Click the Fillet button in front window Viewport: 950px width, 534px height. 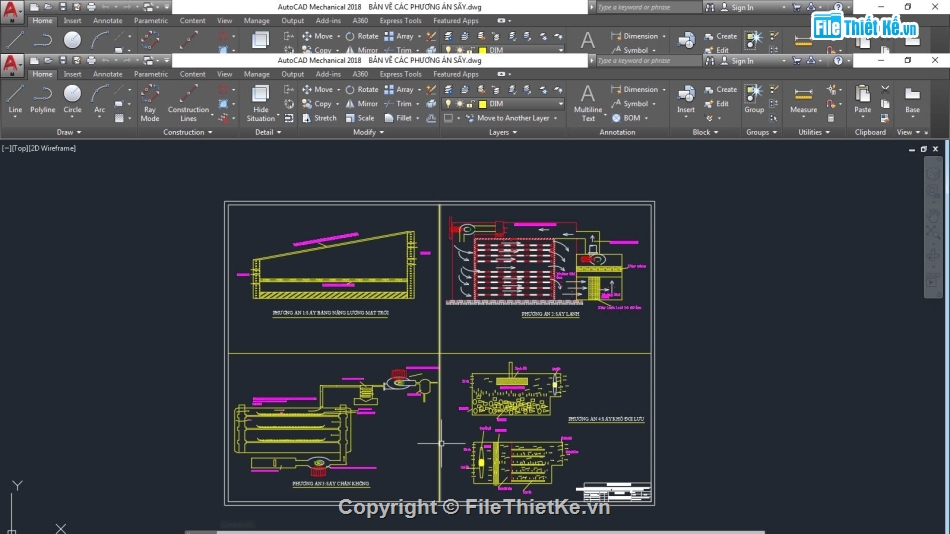click(x=398, y=118)
